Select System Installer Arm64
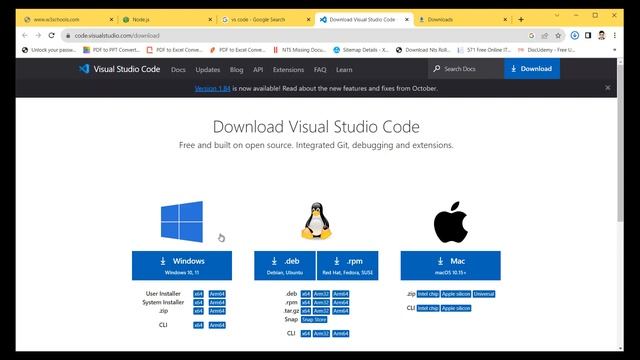This screenshot has width=640, height=360. (x=217, y=302)
